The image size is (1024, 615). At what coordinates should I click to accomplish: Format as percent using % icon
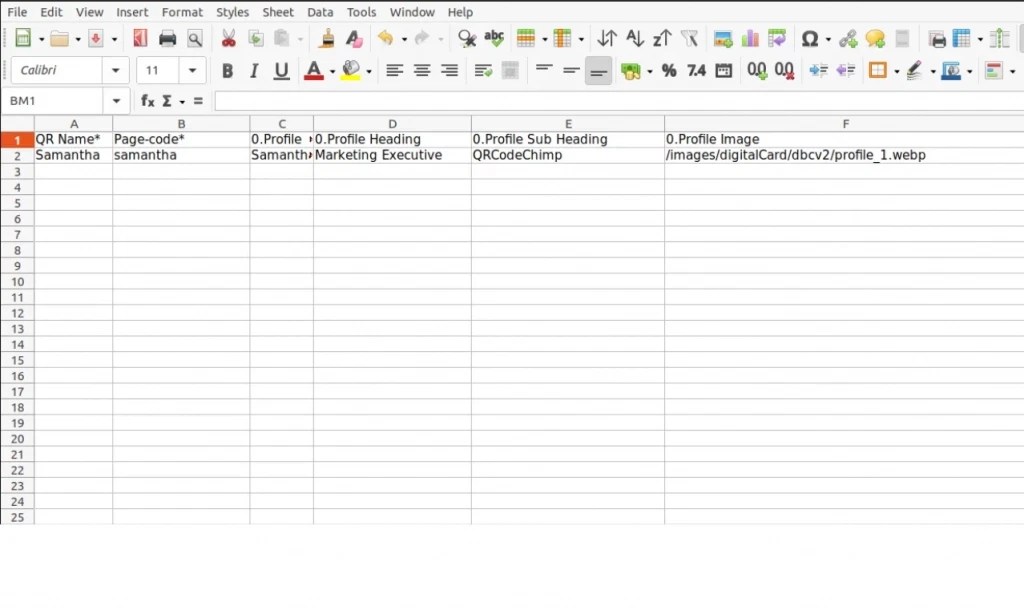click(x=669, y=71)
